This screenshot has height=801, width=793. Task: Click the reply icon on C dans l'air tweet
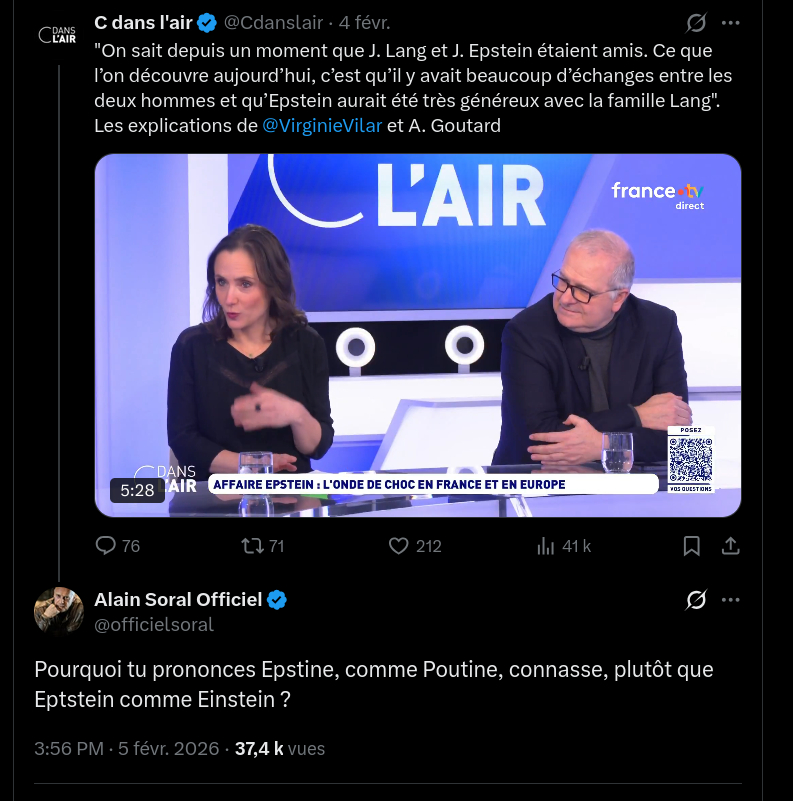coord(105,546)
